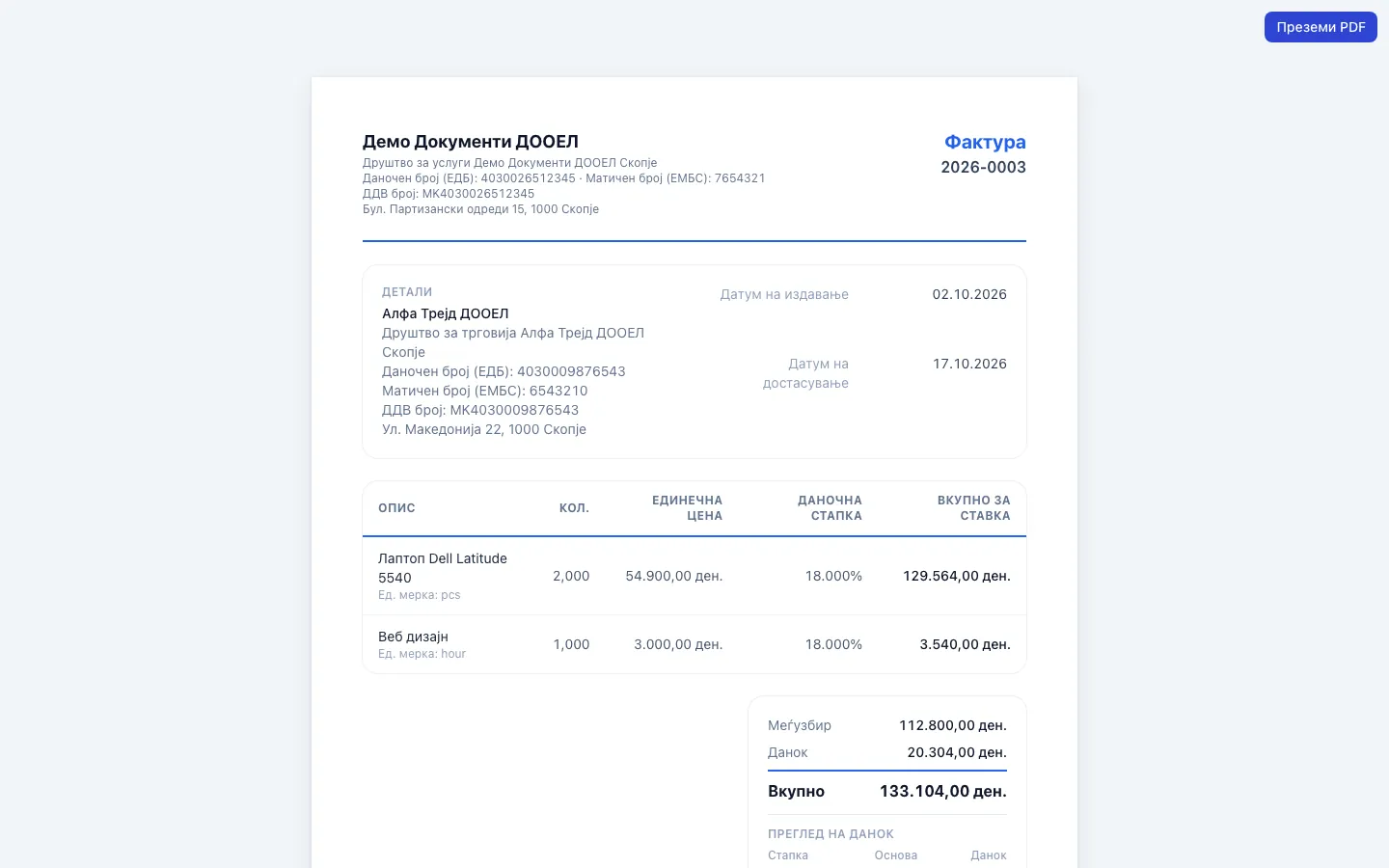This screenshot has height=868, width=1389.
Task: Click the ЕДИНЕЧНА ЦЕНА column header
Action: [687, 508]
